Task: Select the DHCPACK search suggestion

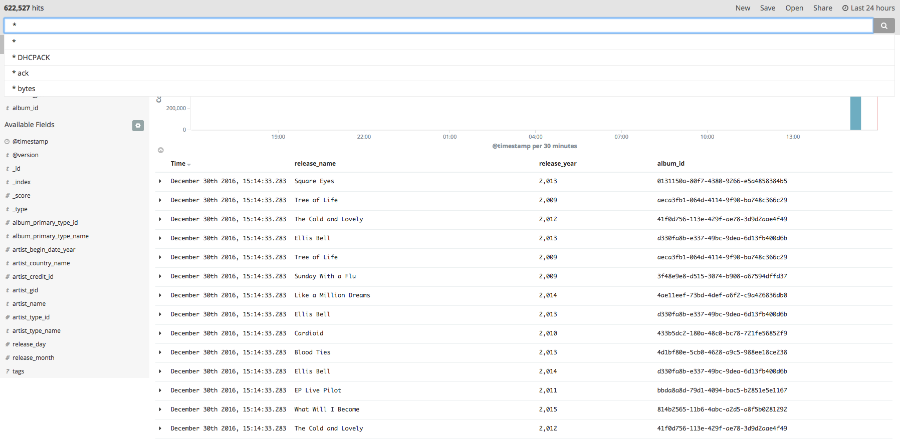Action: (34, 57)
